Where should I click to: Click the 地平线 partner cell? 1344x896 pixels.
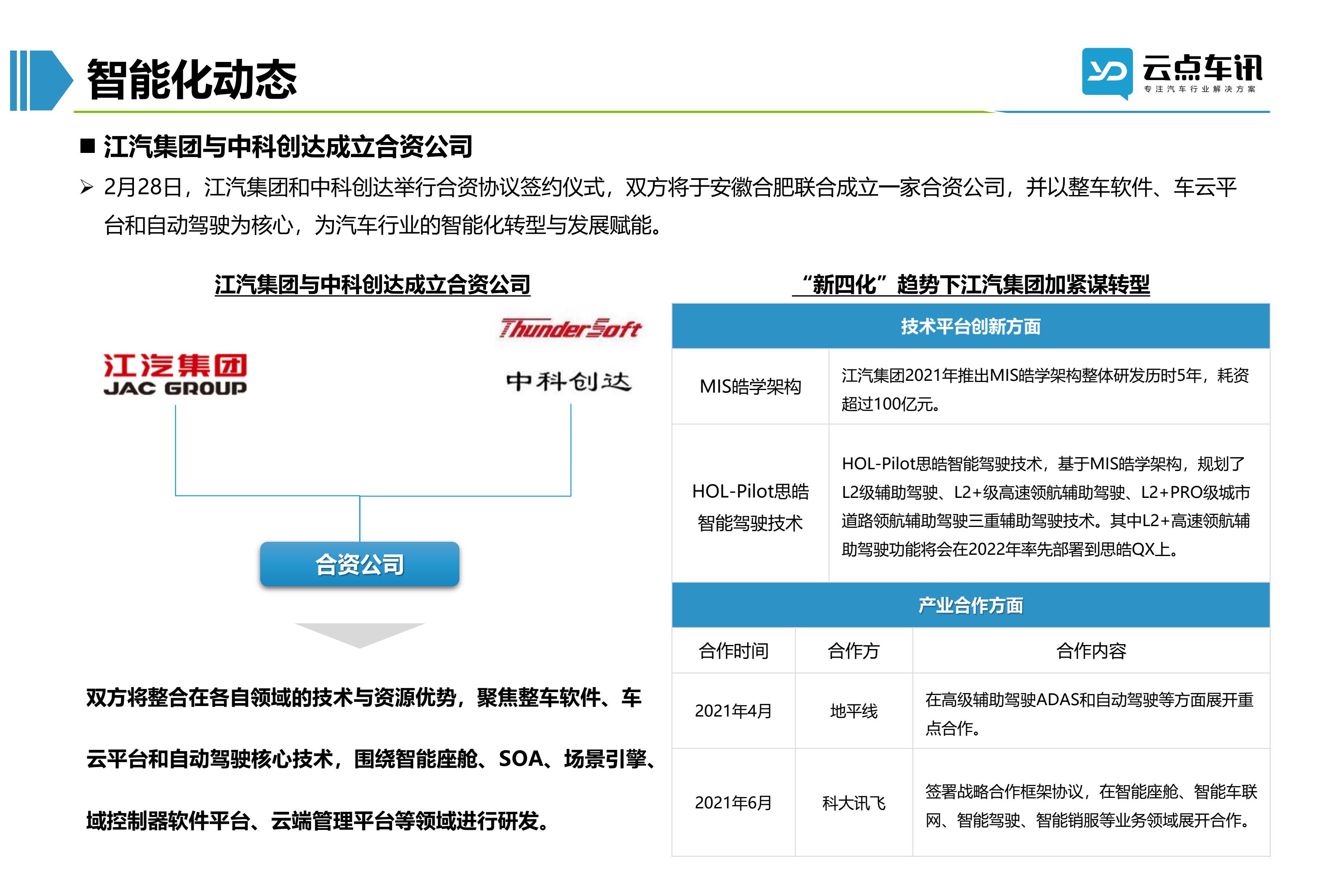click(853, 711)
